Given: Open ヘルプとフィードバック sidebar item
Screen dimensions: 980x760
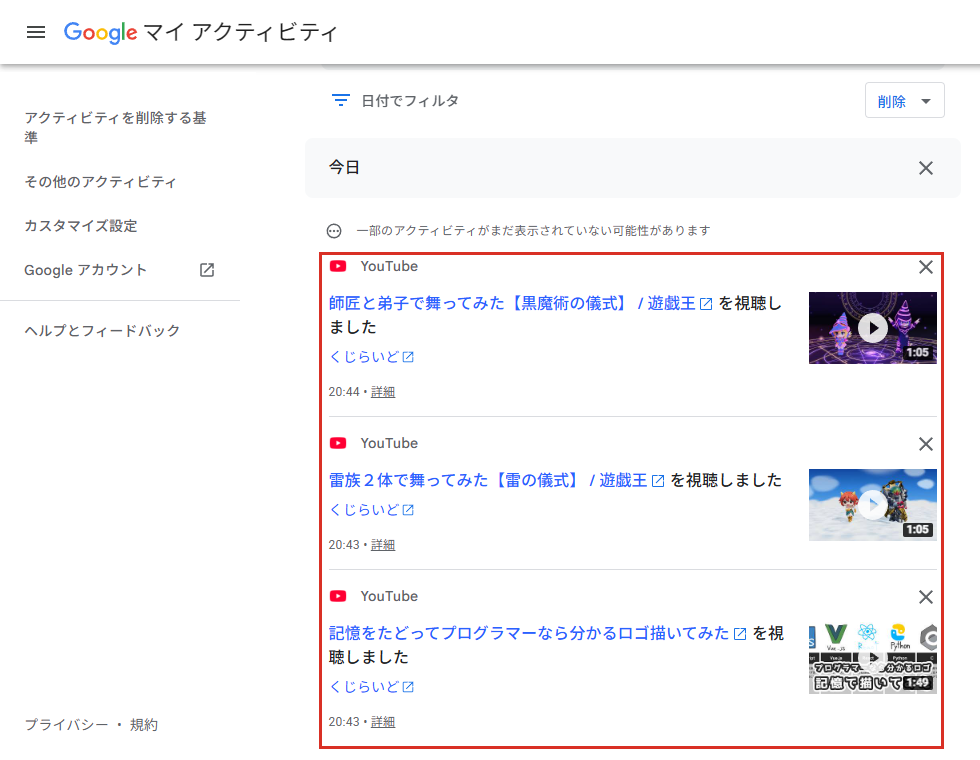Looking at the screenshot, I should click(102, 331).
